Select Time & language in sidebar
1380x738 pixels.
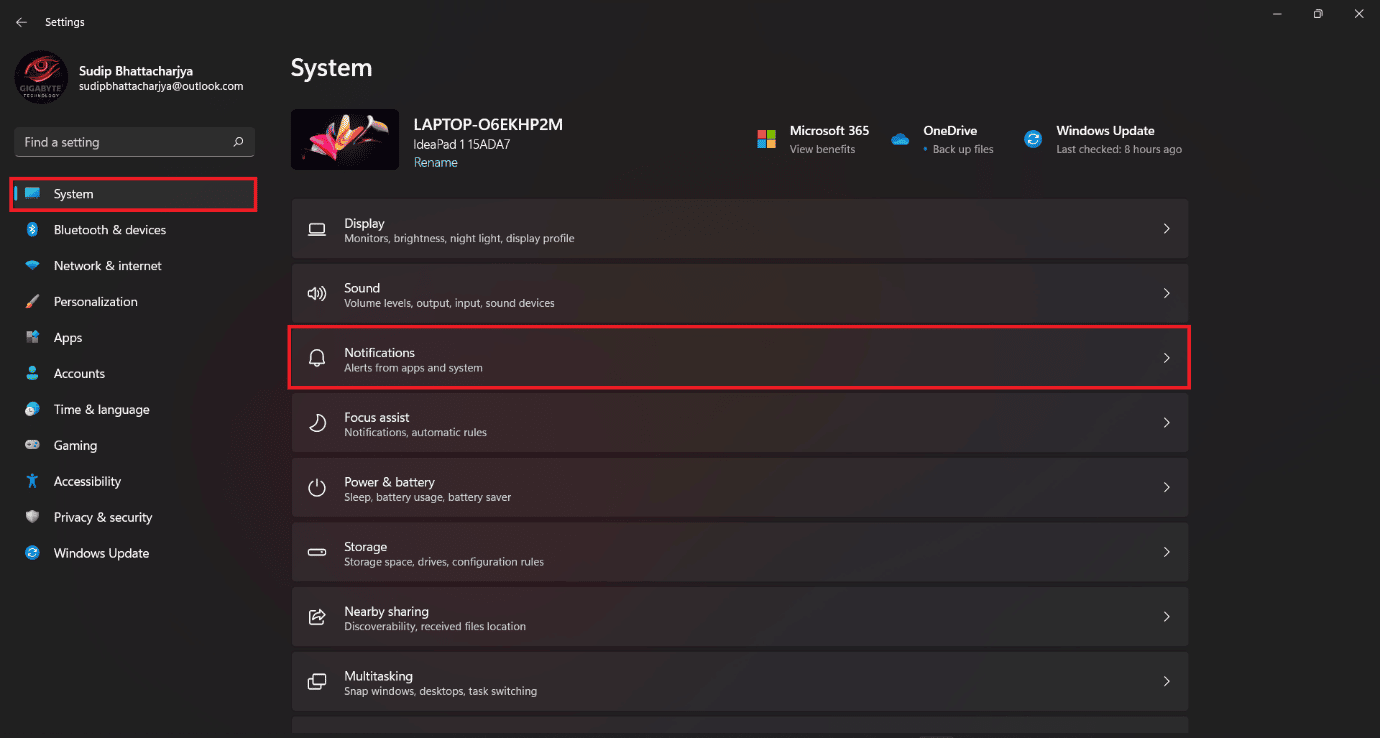coord(101,410)
